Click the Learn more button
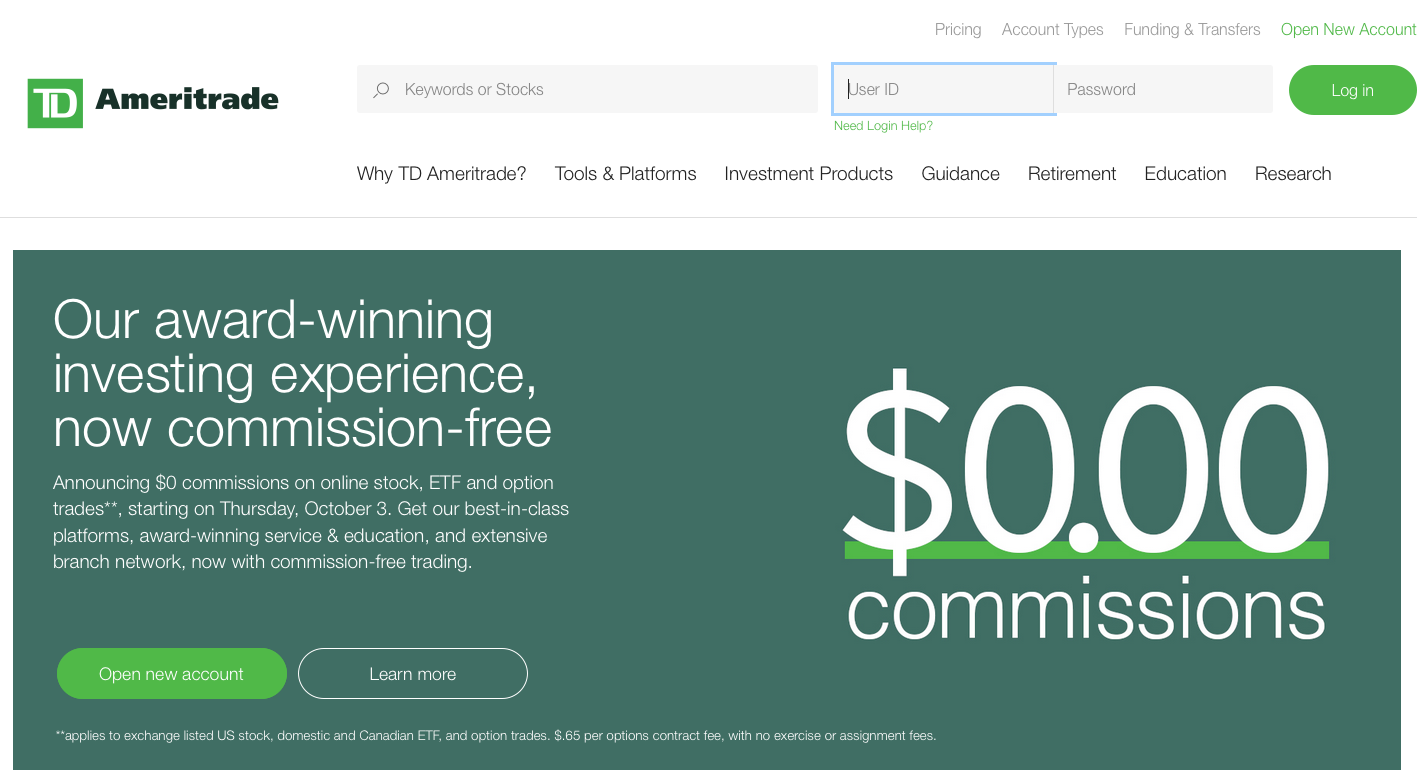This screenshot has width=1426, height=780. point(413,674)
